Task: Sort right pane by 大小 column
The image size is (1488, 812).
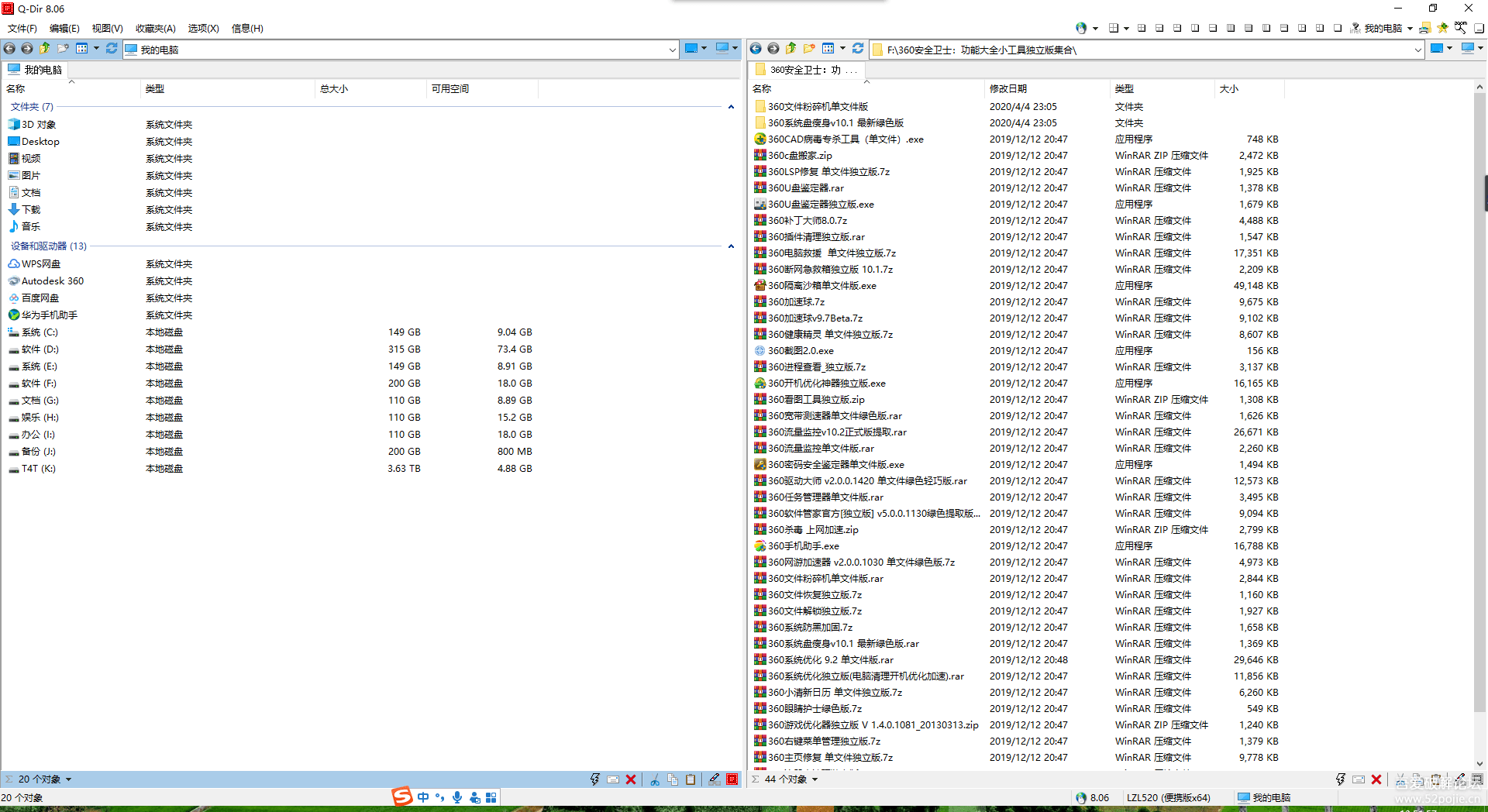Action: pyautogui.click(x=1249, y=88)
